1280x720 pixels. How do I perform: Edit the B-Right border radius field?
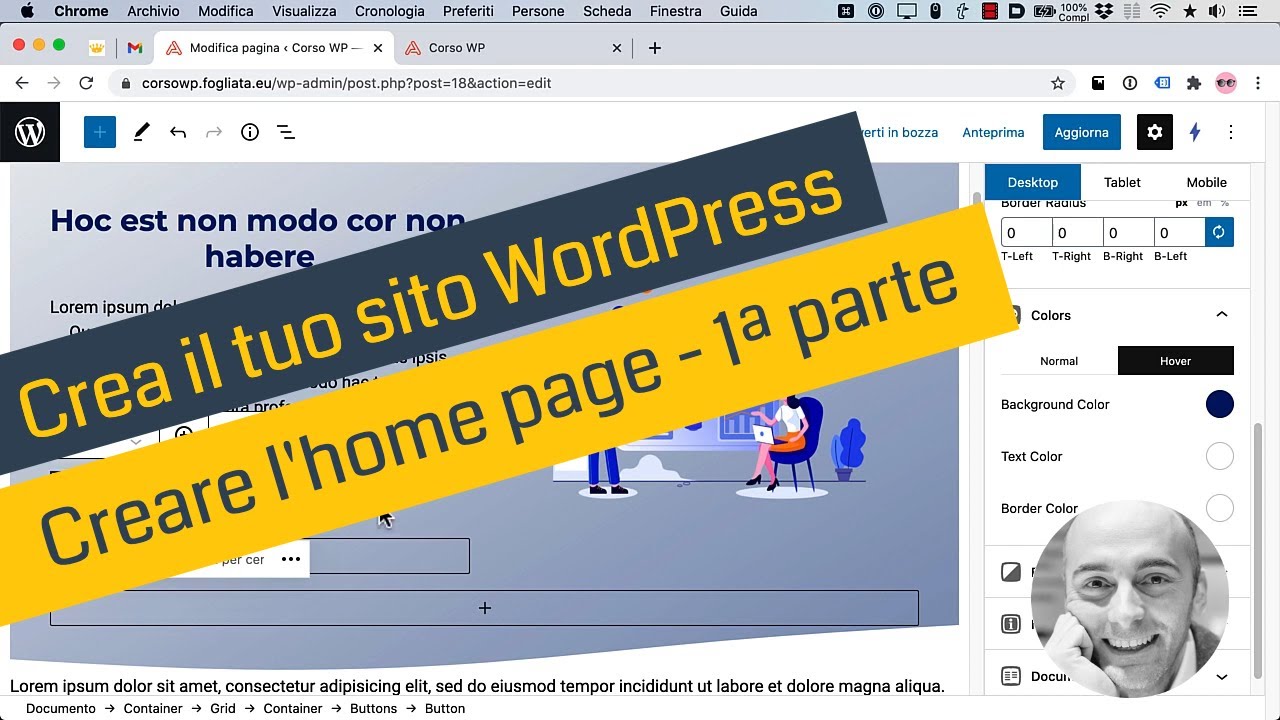pos(1129,232)
